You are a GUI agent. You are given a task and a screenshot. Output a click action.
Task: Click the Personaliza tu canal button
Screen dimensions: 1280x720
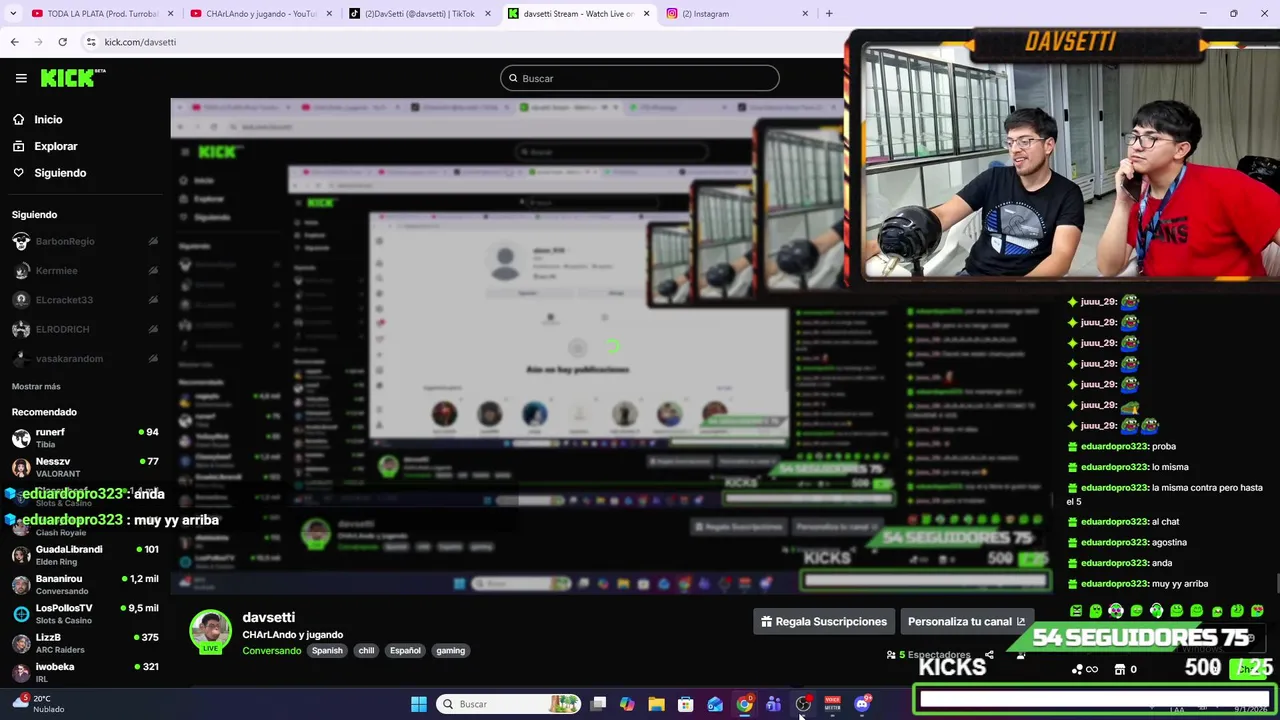pos(966,621)
